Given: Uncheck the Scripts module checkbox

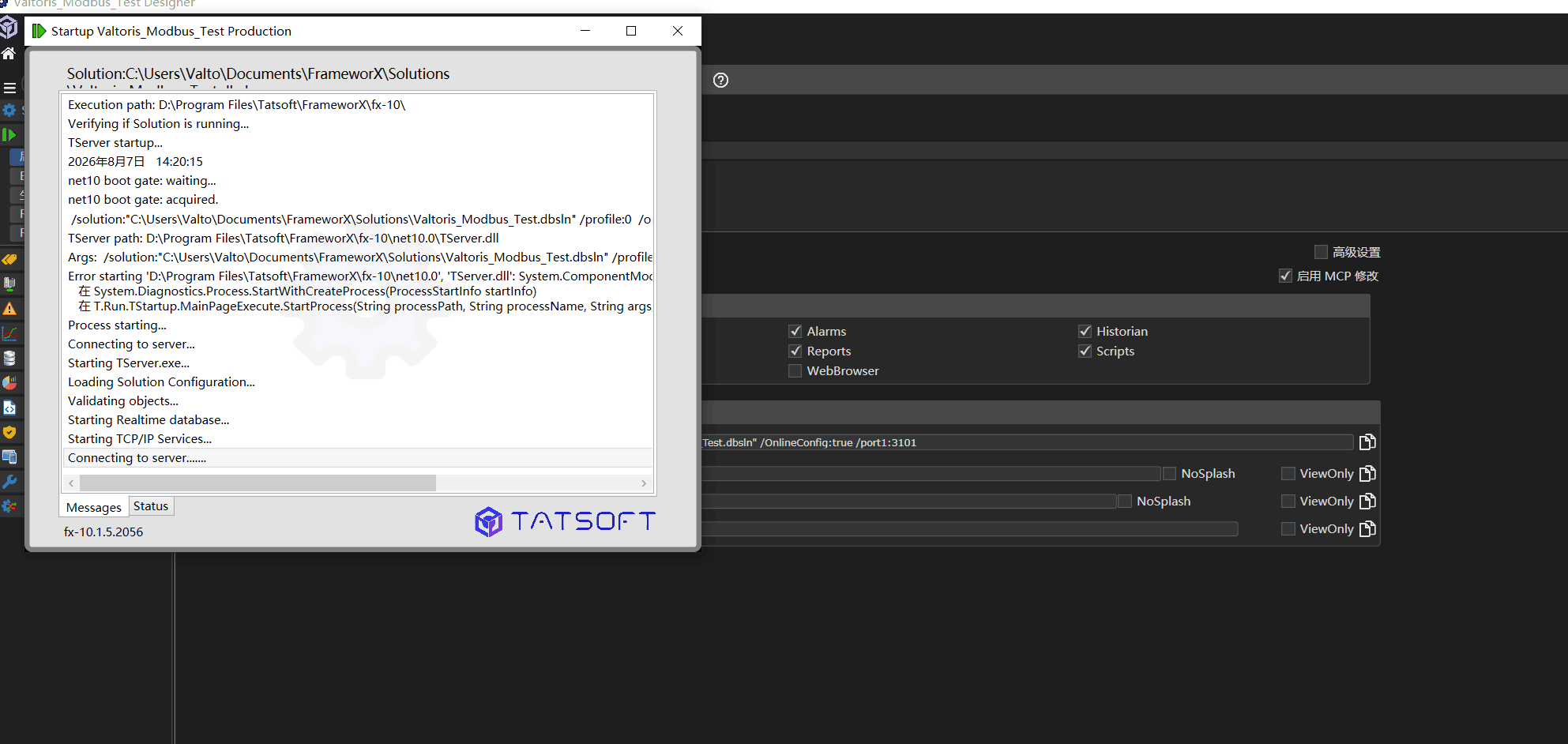Looking at the screenshot, I should pos(1085,351).
